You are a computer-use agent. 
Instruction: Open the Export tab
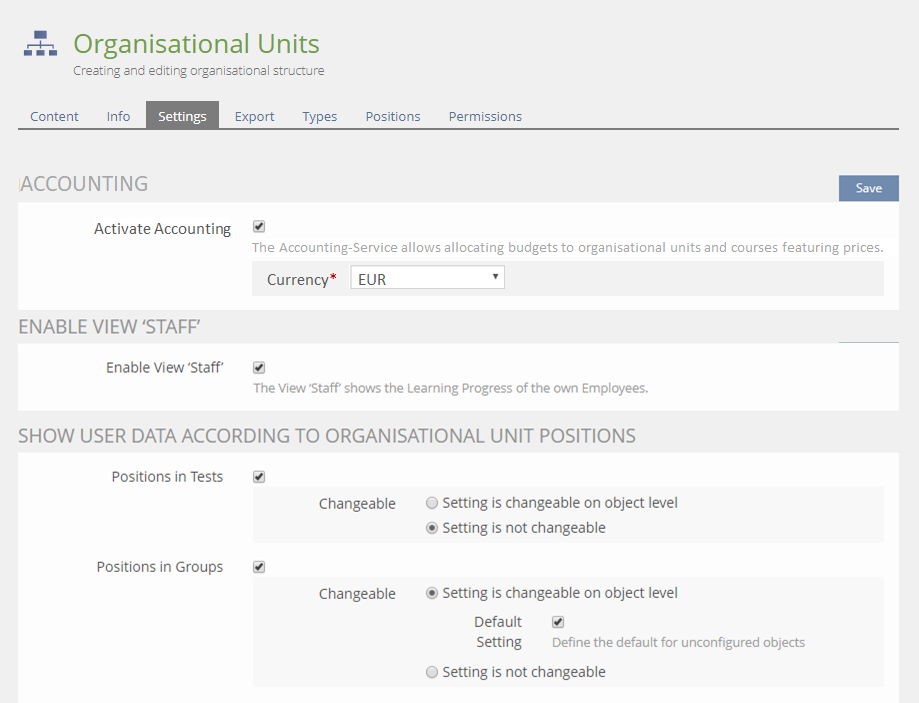(x=254, y=116)
